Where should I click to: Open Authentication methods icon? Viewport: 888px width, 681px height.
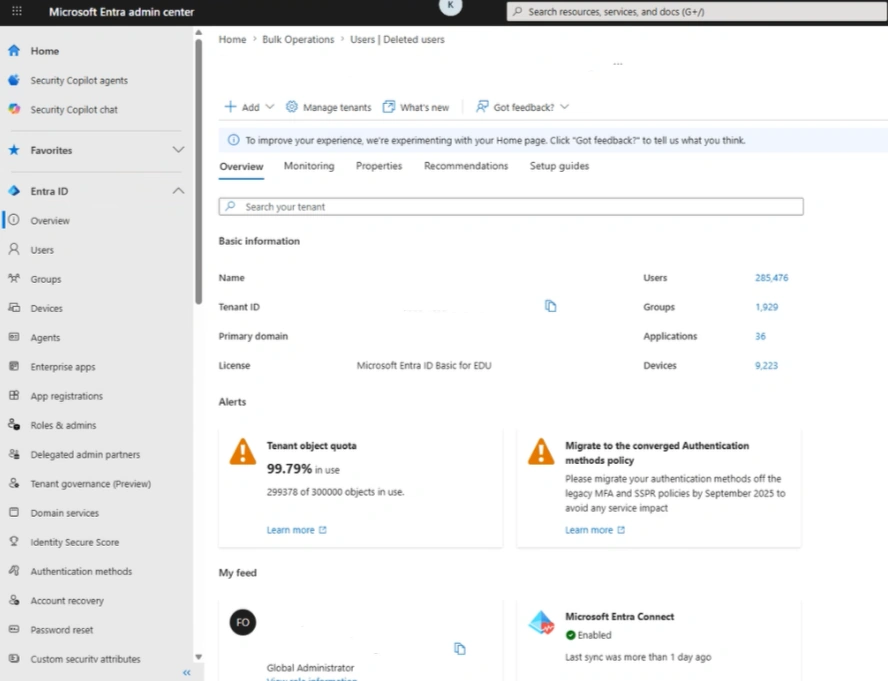[14, 571]
